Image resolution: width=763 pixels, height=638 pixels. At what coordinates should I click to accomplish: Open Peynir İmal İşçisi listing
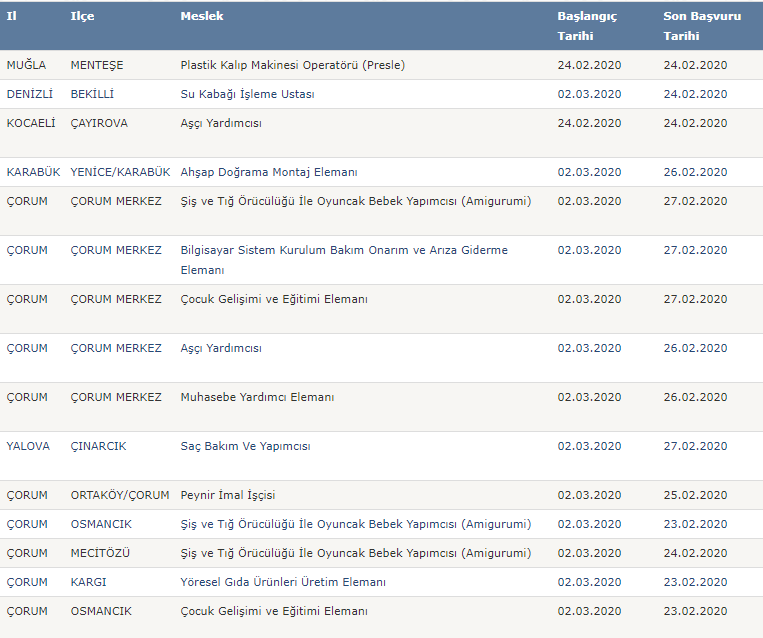tap(228, 495)
